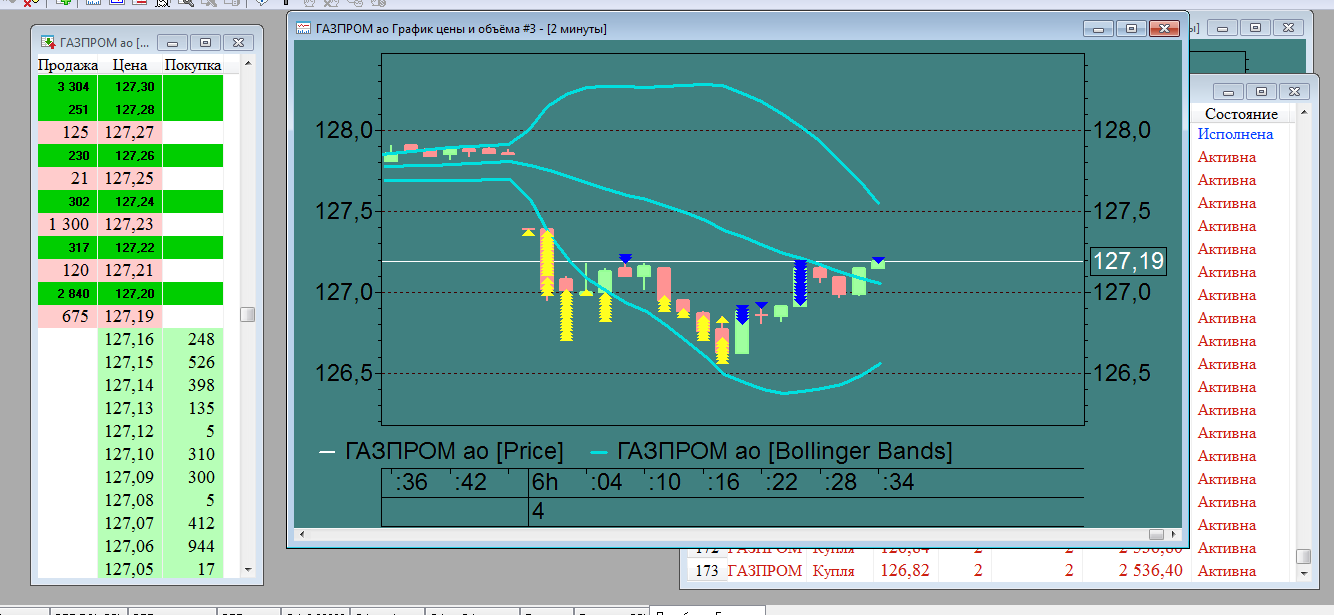Click the 127,24 ask price cell
Image resolution: width=1334 pixels, height=615 pixels.
click(130, 201)
